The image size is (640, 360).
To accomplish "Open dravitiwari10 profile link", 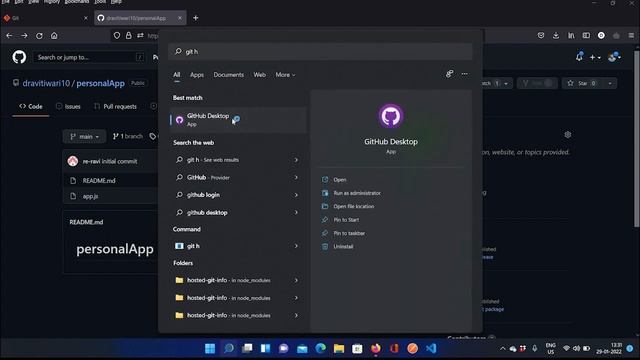I will (46, 83).
